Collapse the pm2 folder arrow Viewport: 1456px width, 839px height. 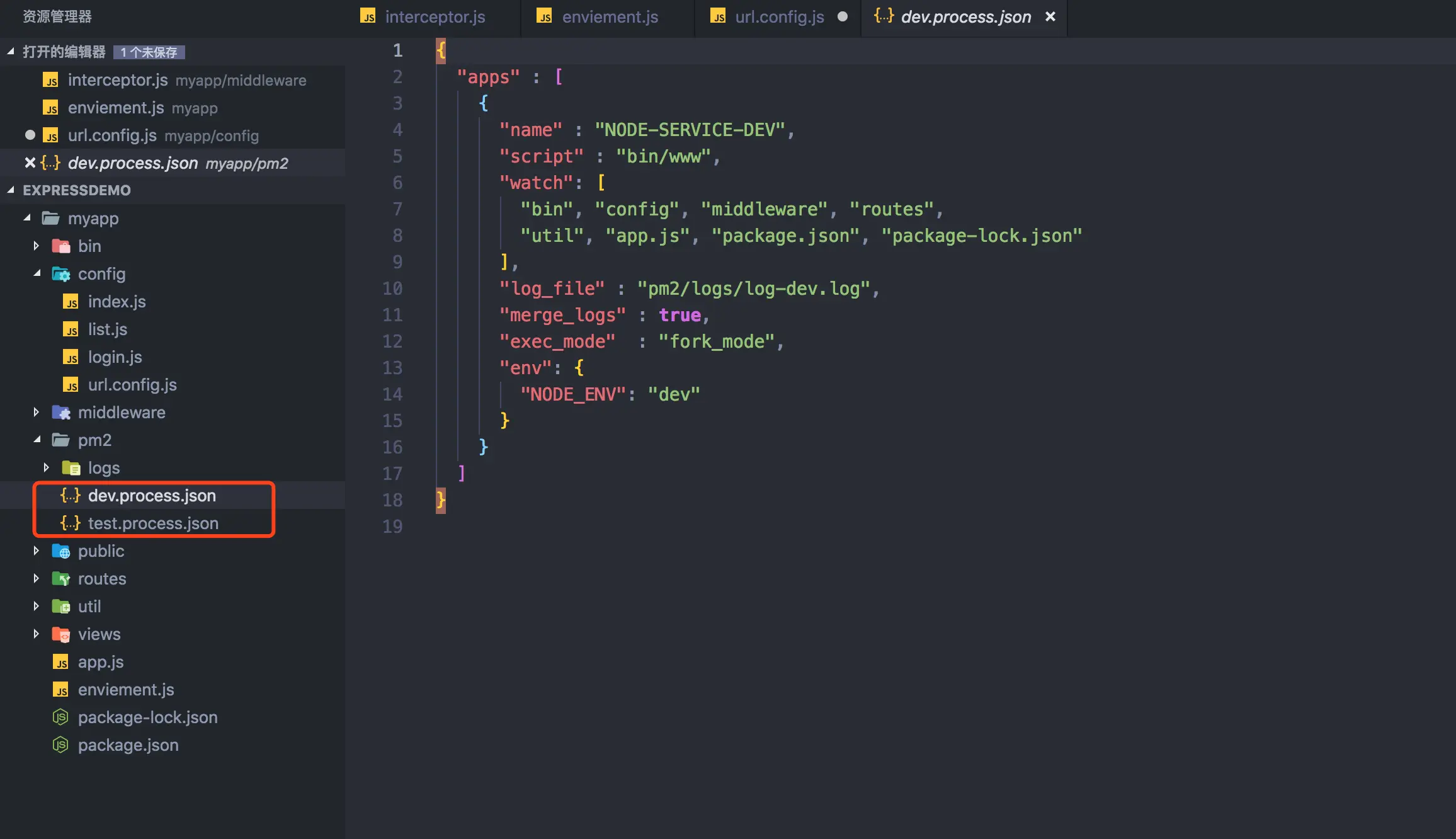[x=37, y=440]
